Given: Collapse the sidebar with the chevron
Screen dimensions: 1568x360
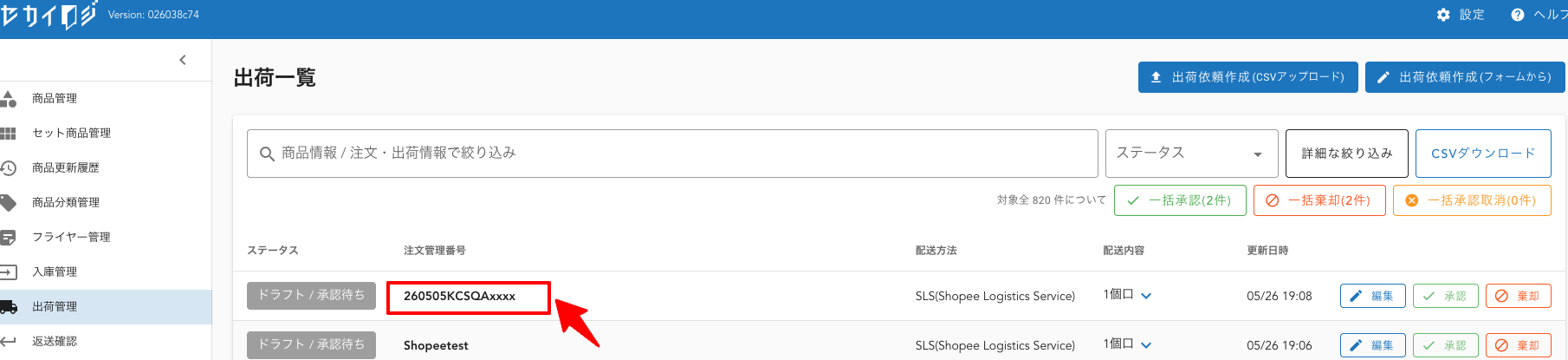Looking at the screenshot, I should click(x=183, y=60).
